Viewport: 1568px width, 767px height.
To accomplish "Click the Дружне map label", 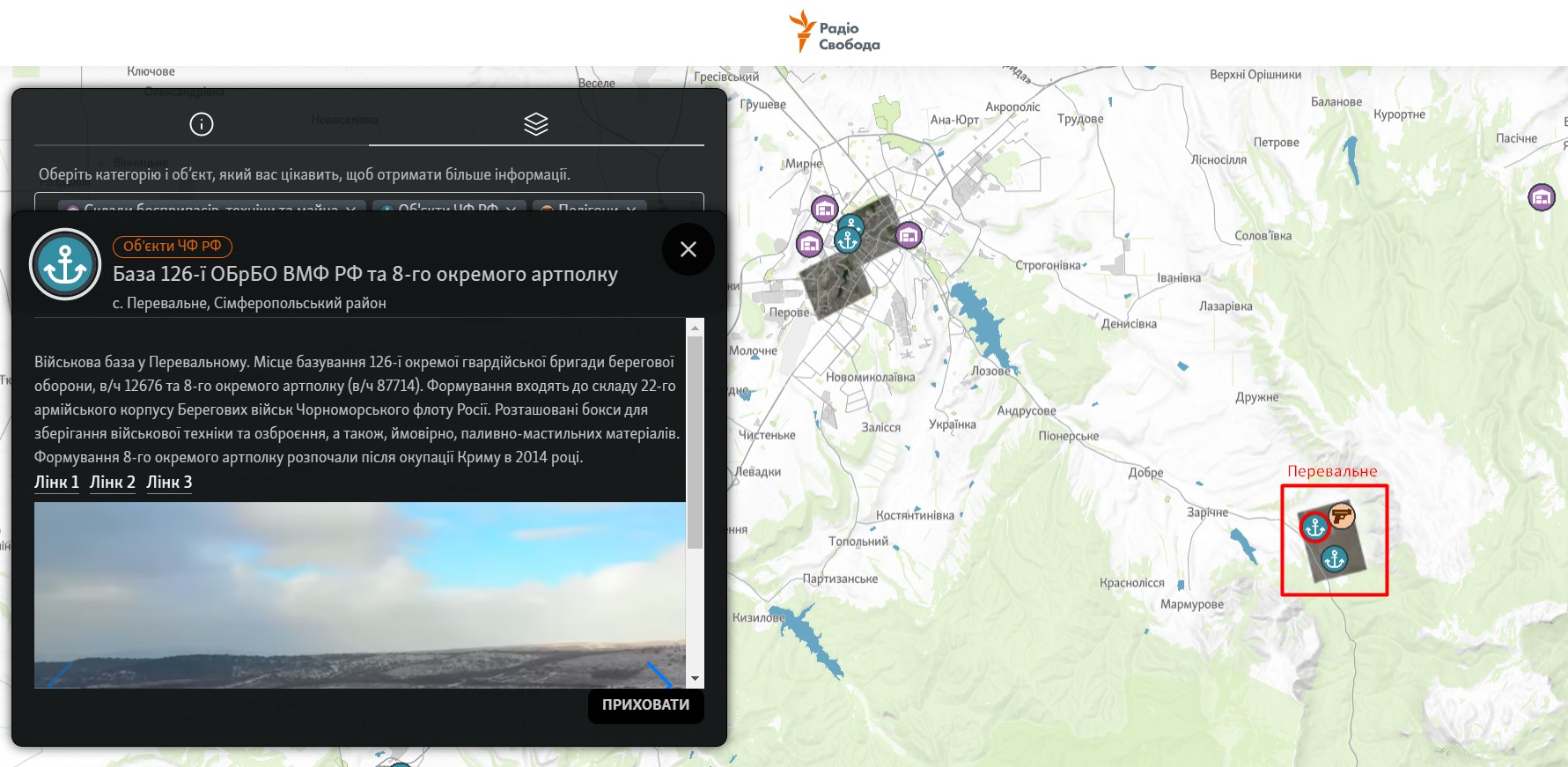I will pyautogui.click(x=1256, y=397).
